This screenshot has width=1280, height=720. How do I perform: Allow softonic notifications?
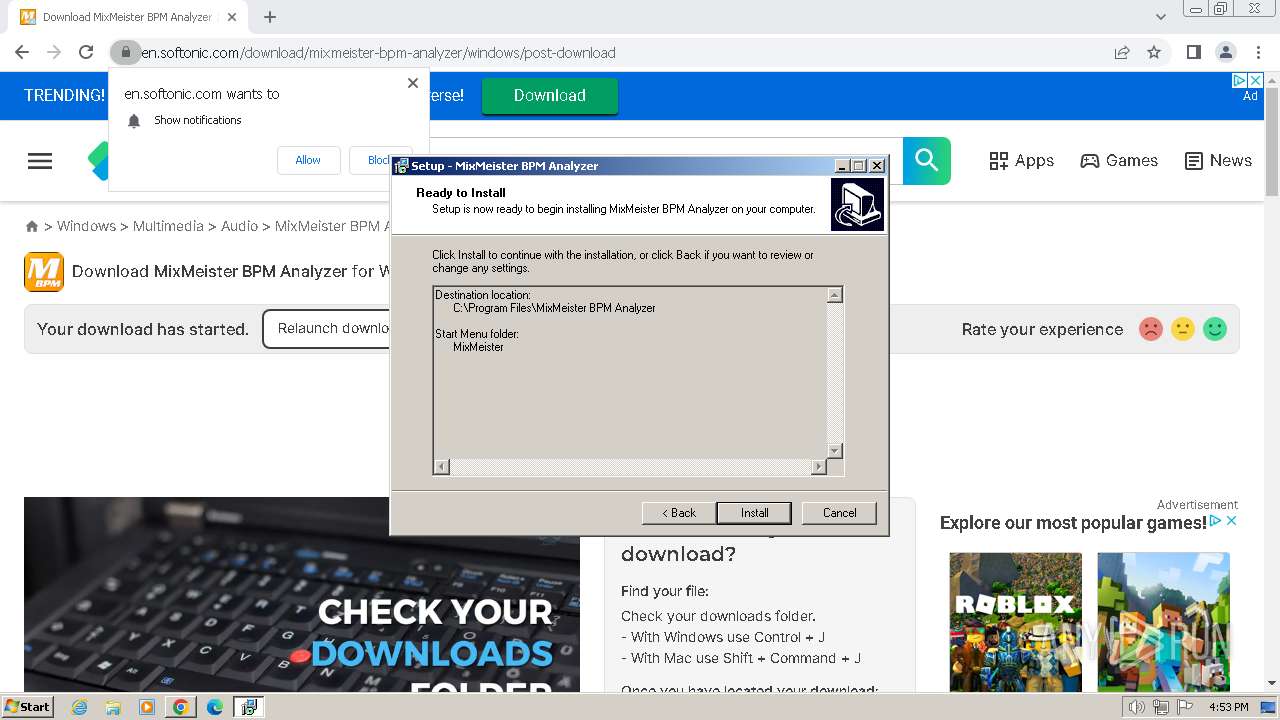coord(308,160)
